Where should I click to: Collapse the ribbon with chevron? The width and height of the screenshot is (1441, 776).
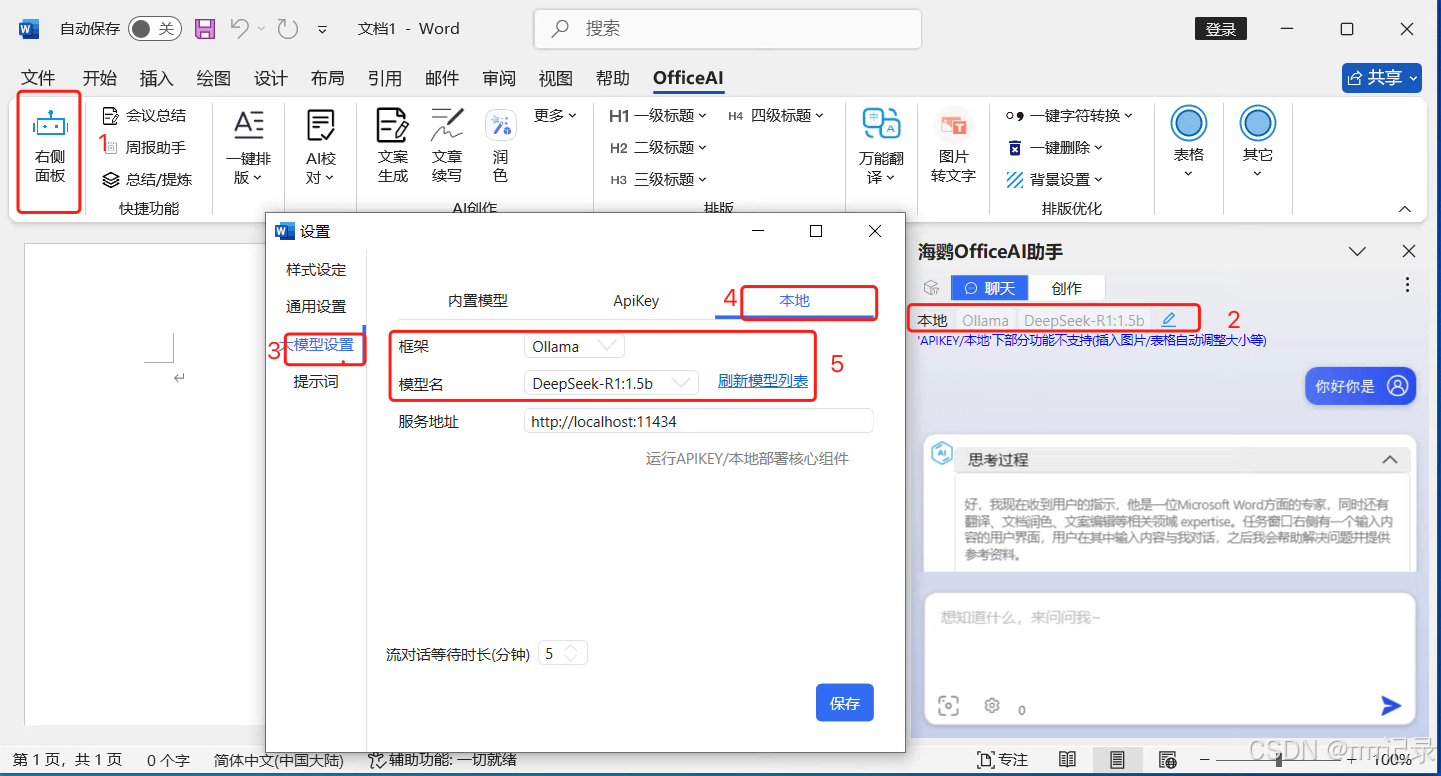pos(1405,209)
